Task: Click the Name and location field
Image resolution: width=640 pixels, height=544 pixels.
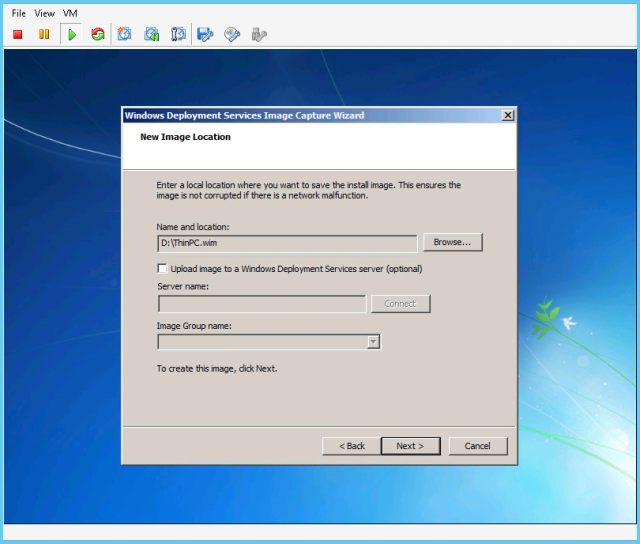Action: pos(287,243)
